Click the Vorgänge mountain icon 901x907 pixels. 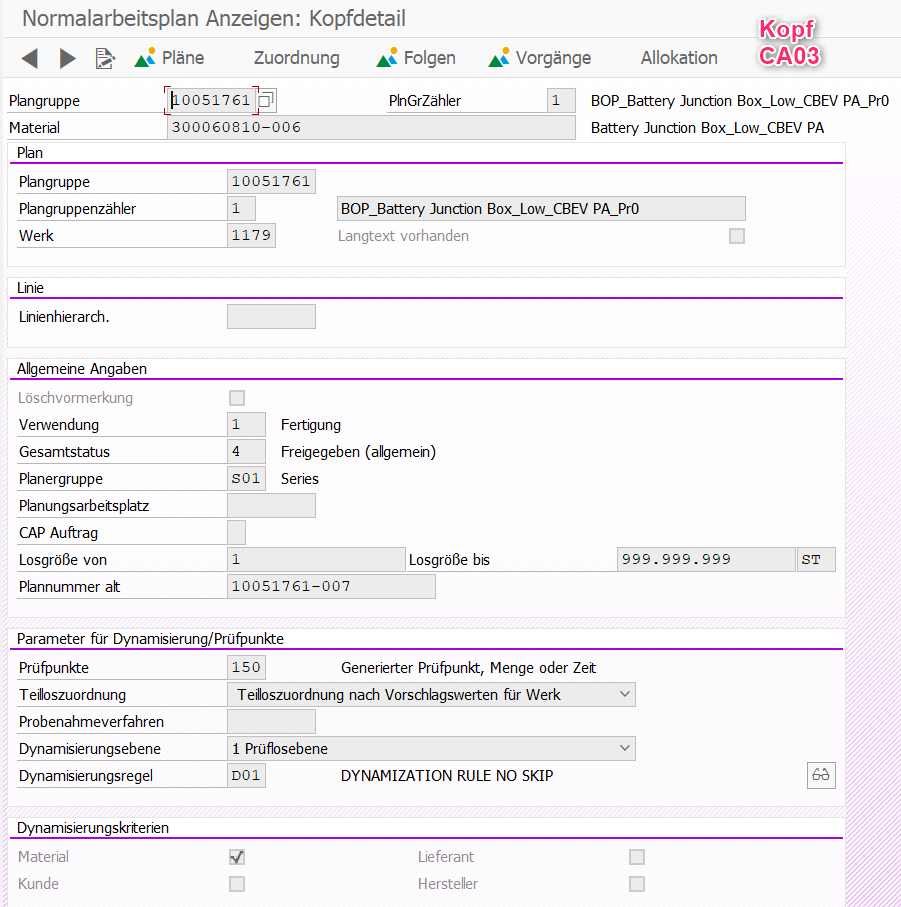(x=499, y=58)
